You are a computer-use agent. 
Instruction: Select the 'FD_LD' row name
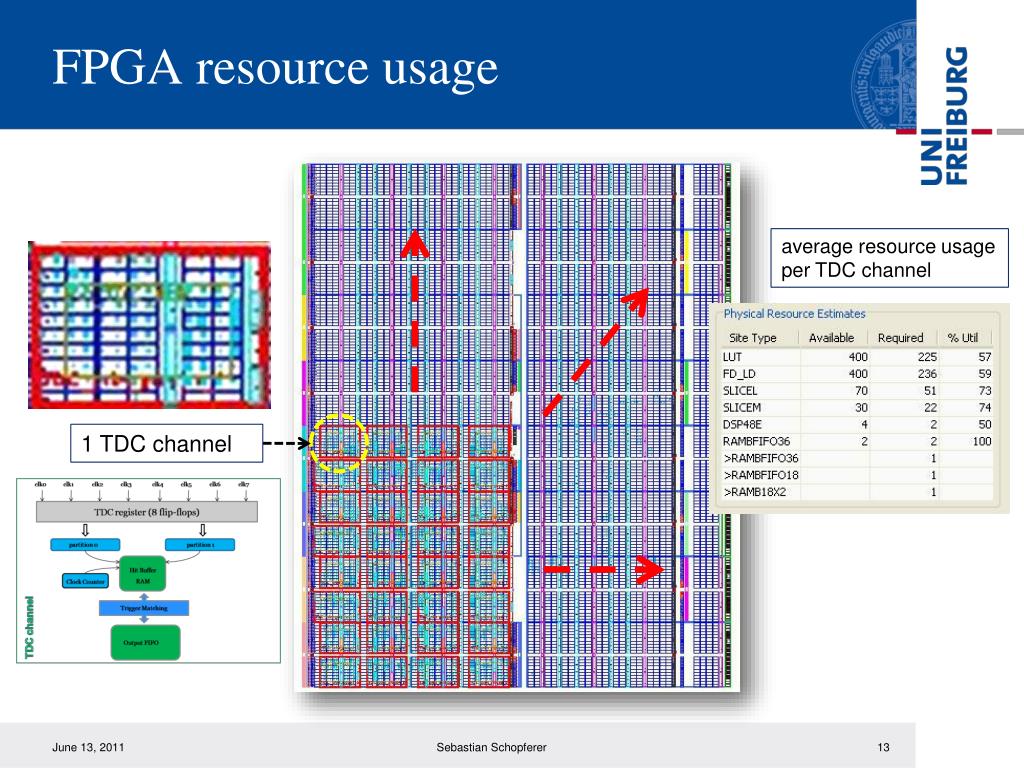click(x=739, y=374)
